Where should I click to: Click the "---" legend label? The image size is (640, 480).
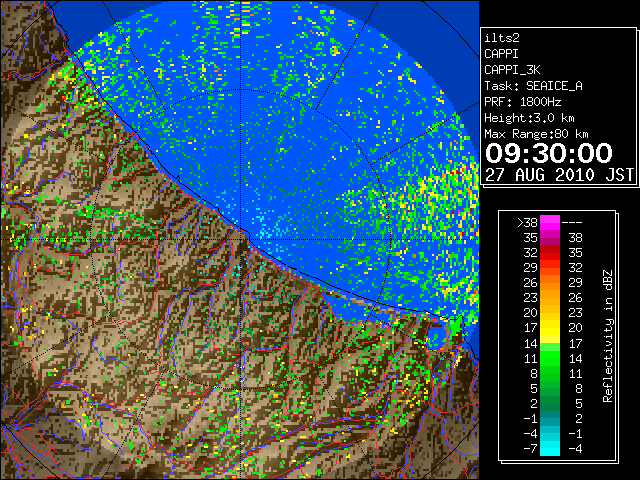point(572,223)
